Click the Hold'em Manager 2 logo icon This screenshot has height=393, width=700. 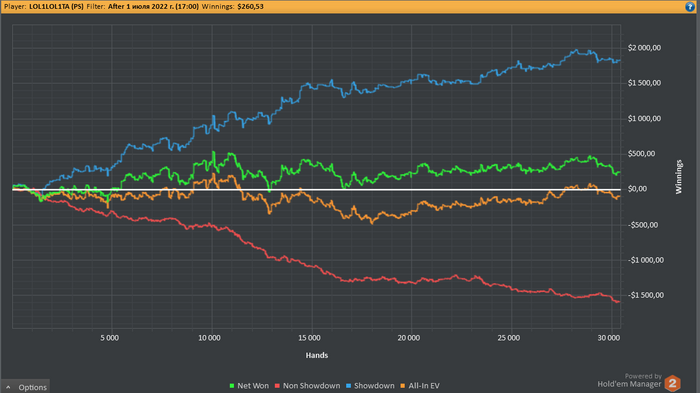(673, 383)
